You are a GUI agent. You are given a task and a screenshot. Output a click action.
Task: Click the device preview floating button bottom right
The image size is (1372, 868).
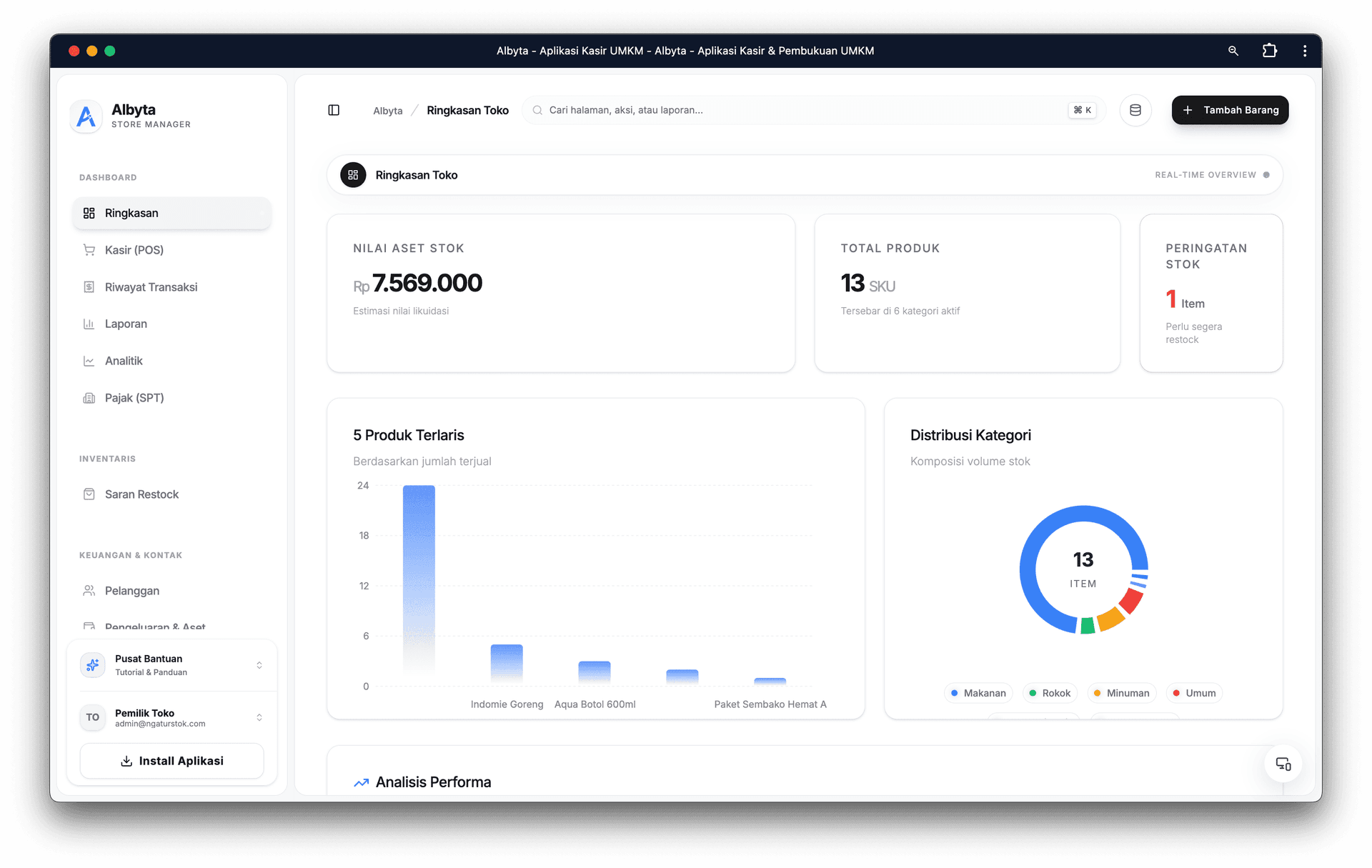pos(1283,764)
